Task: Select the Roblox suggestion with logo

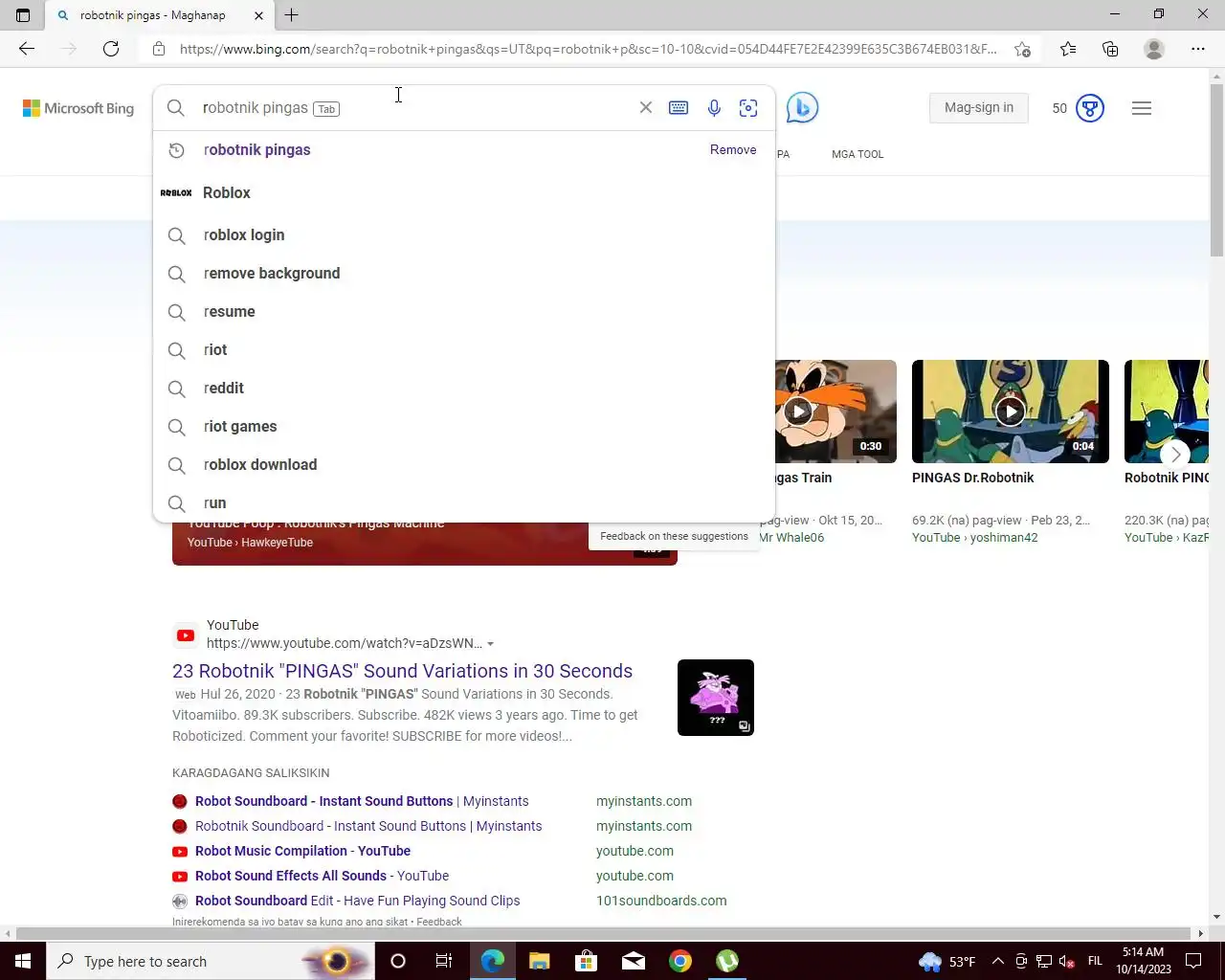Action: point(464,192)
